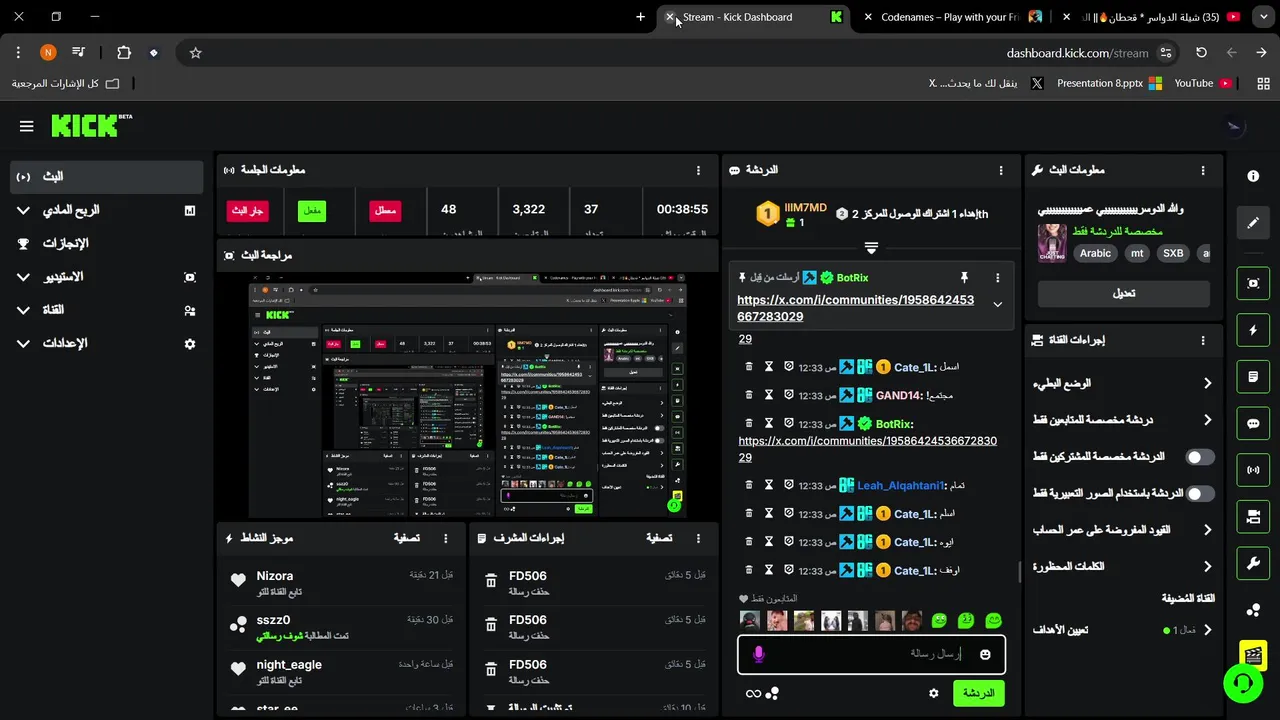Expand the pinned BotRix message chevron

(x=997, y=304)
